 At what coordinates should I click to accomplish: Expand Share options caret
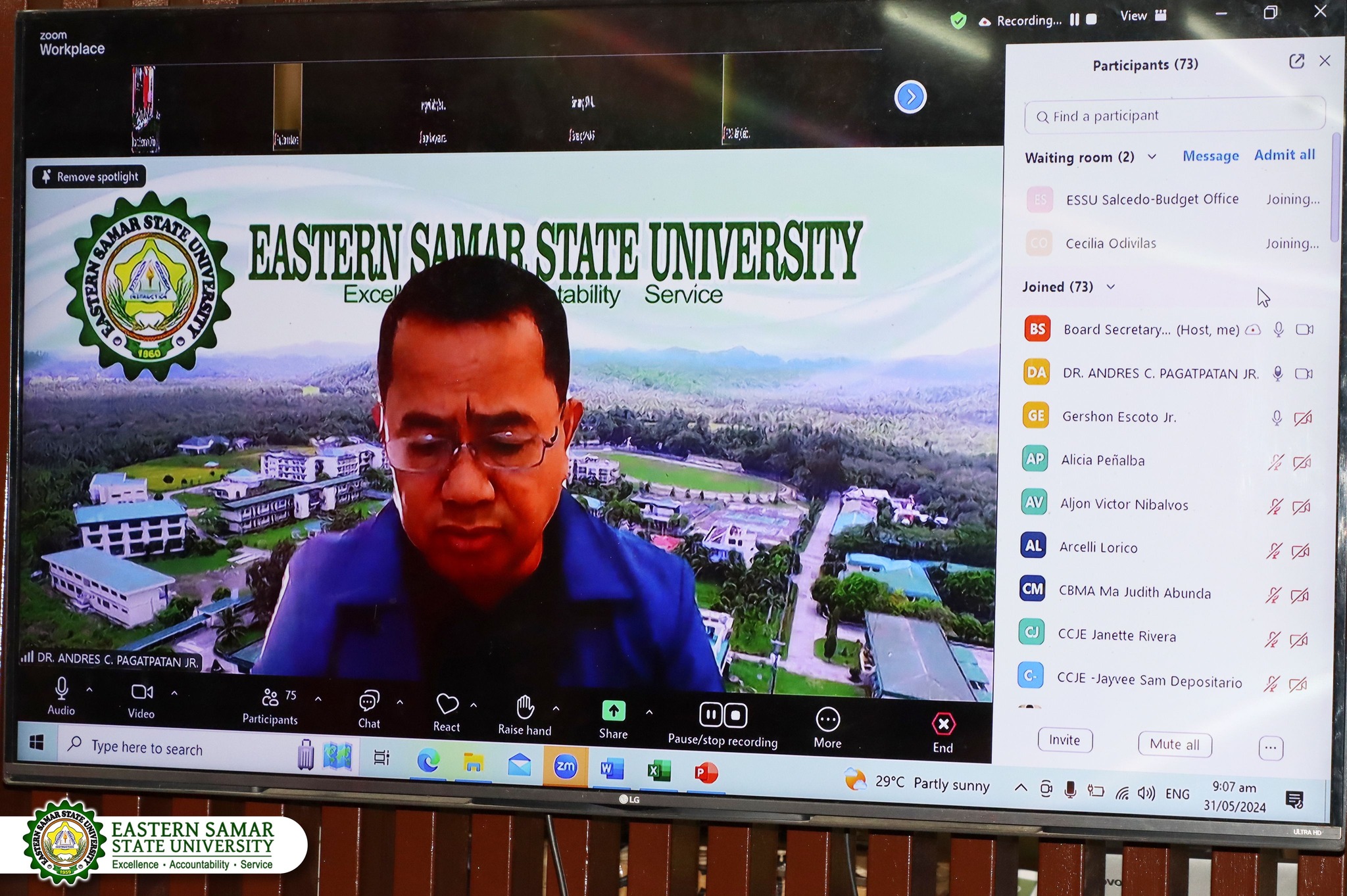coord(649,712)
